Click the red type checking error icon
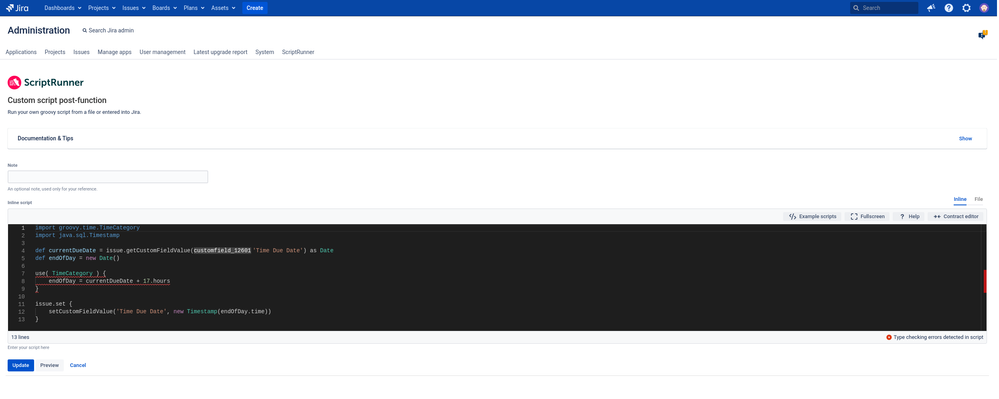This screenshot has height=399, width=999. (889, 337)
